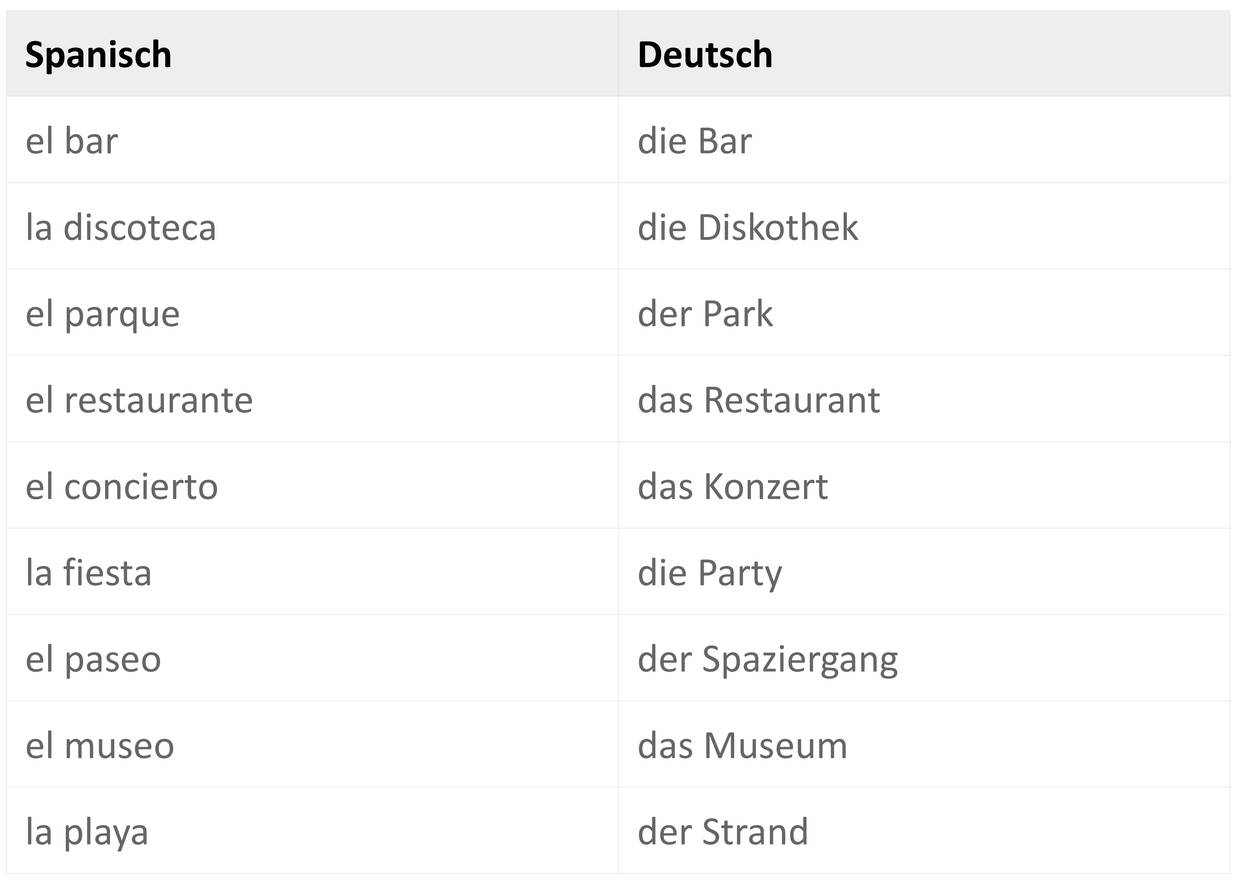Click the 'der Spaziergang' cell
1240x887 pixels.
point(768,660)
